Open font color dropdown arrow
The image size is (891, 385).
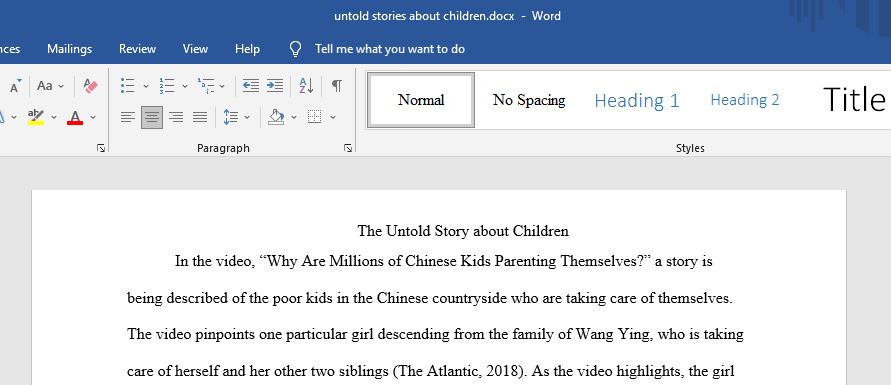[93, 118]
